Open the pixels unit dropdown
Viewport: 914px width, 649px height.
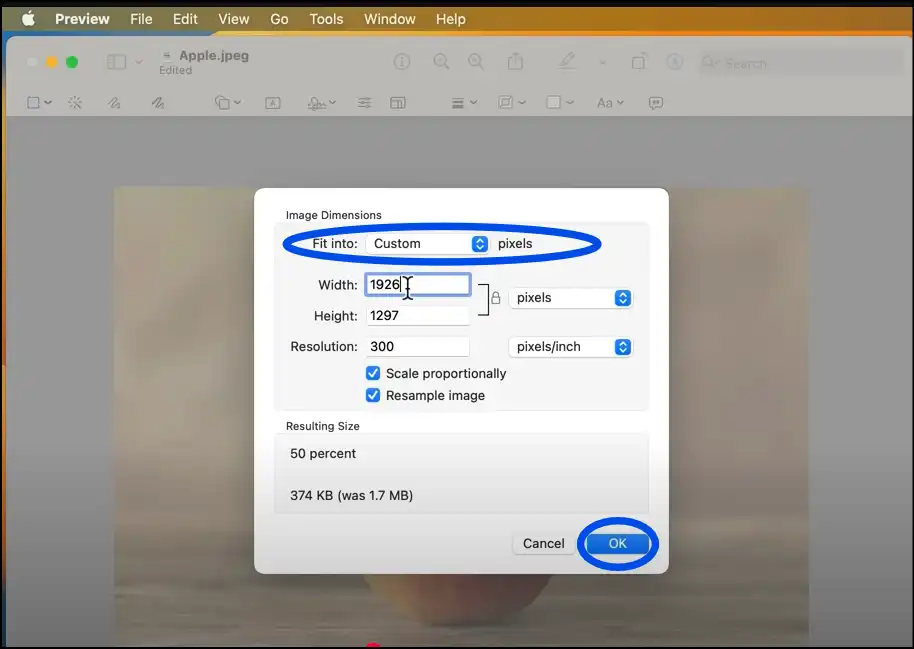coord(571,298)
